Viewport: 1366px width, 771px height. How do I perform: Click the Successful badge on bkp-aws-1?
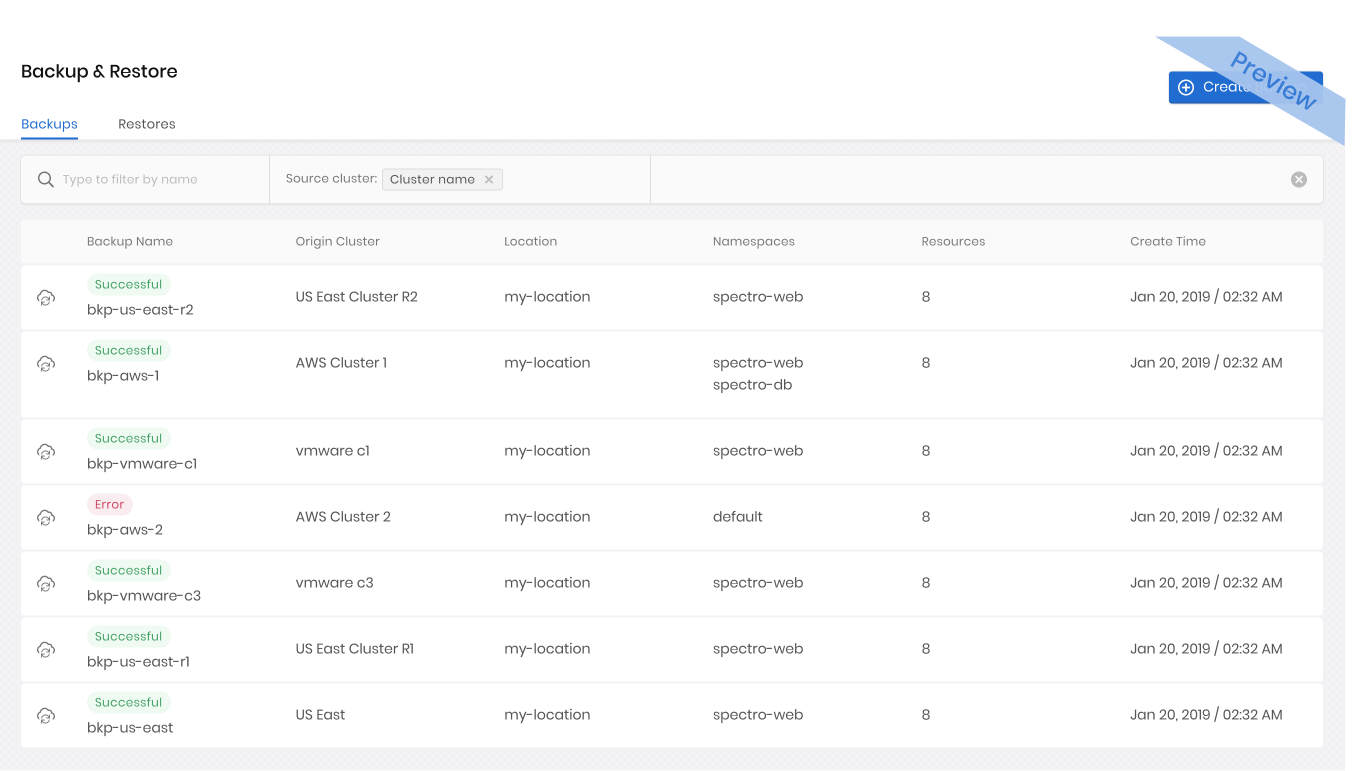pos(128,349)
